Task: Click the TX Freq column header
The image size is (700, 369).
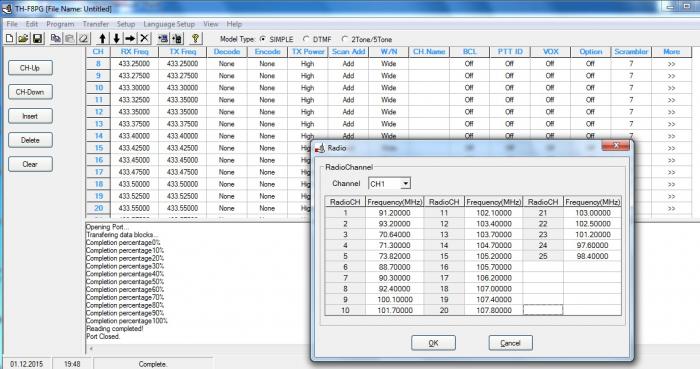Action: 183,52
